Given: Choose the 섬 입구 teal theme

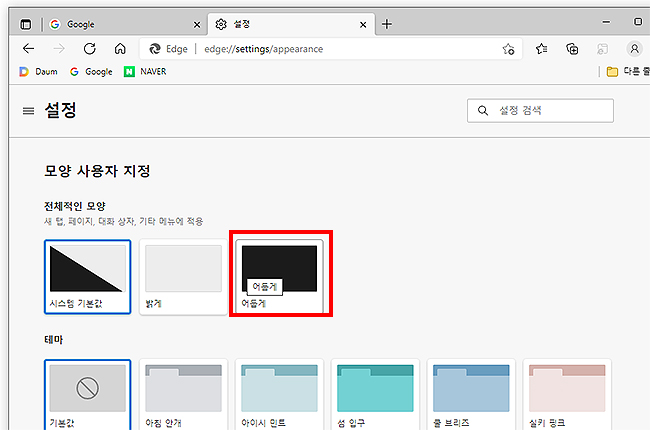Looking at the screenshot, I should pyautogui.click(x=375, y=394).
